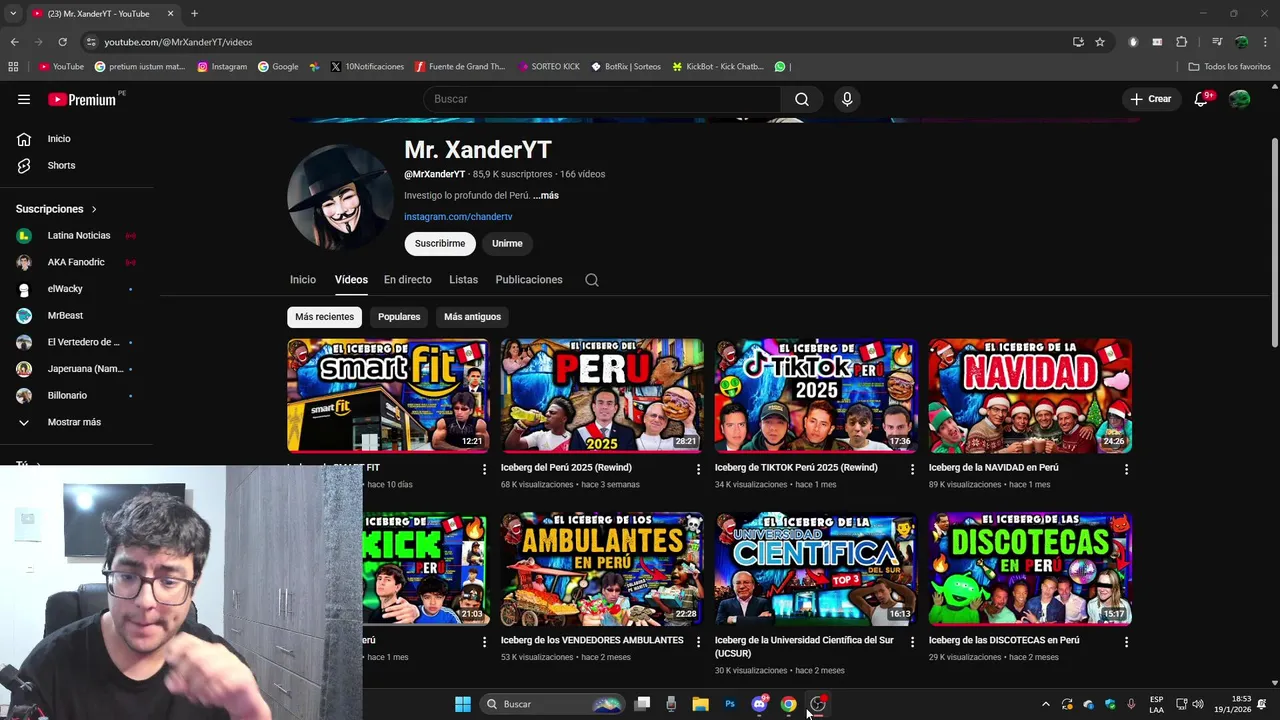This screenshot has height=720, width=1280.
Task: Switch to the Vídeos channel tab
Action: pos(351,280)
